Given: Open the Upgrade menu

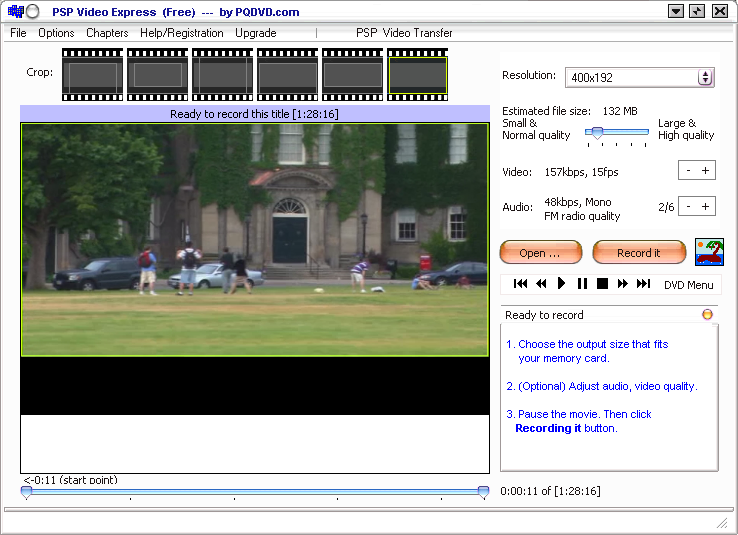Looking at the screenshot, I should pyautogui.click(x=256, y=33).
